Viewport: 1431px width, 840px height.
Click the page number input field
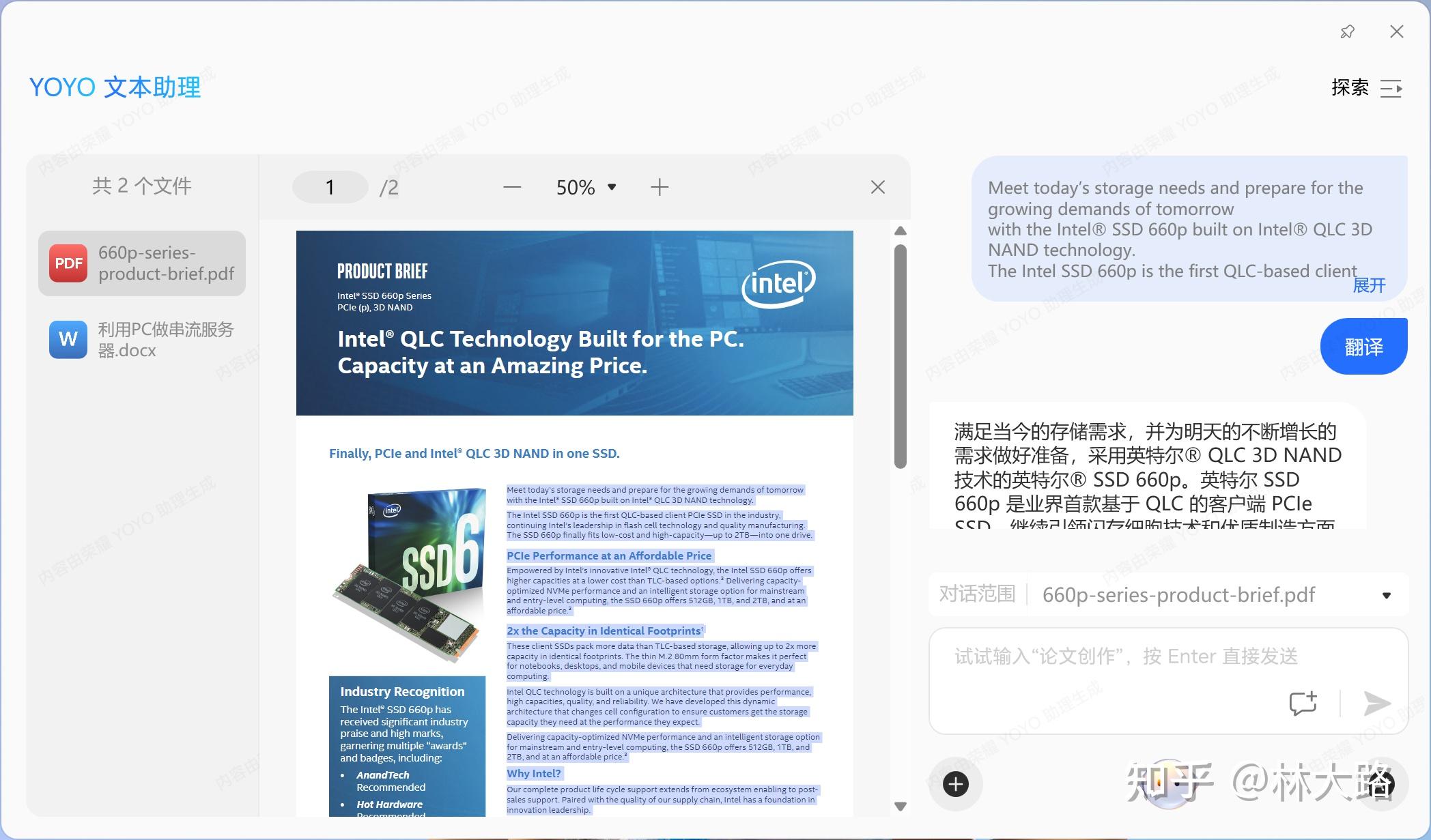[330, 187]
